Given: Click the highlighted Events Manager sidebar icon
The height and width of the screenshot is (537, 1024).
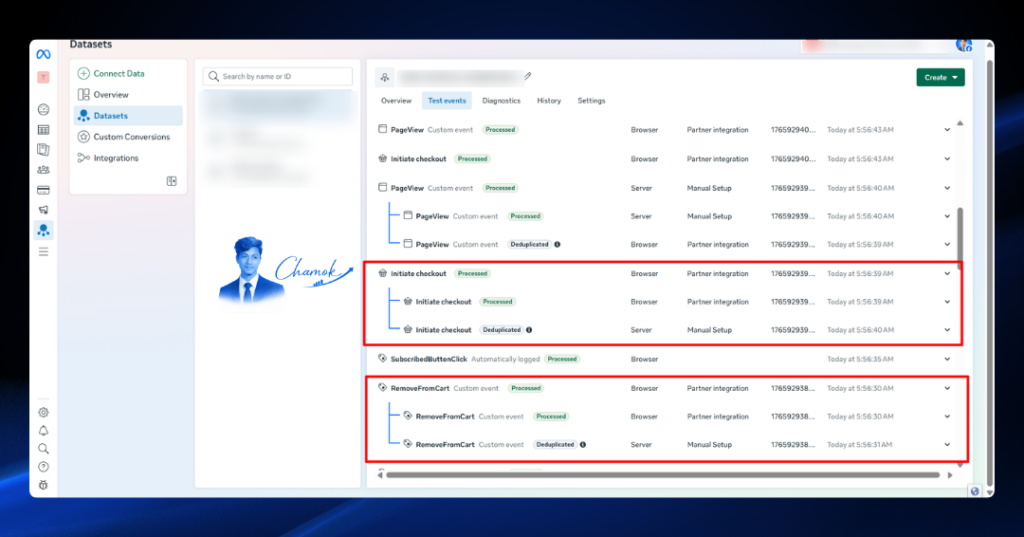Looking at the screenshot, I should pyautogui.click(x=43, y=230).
